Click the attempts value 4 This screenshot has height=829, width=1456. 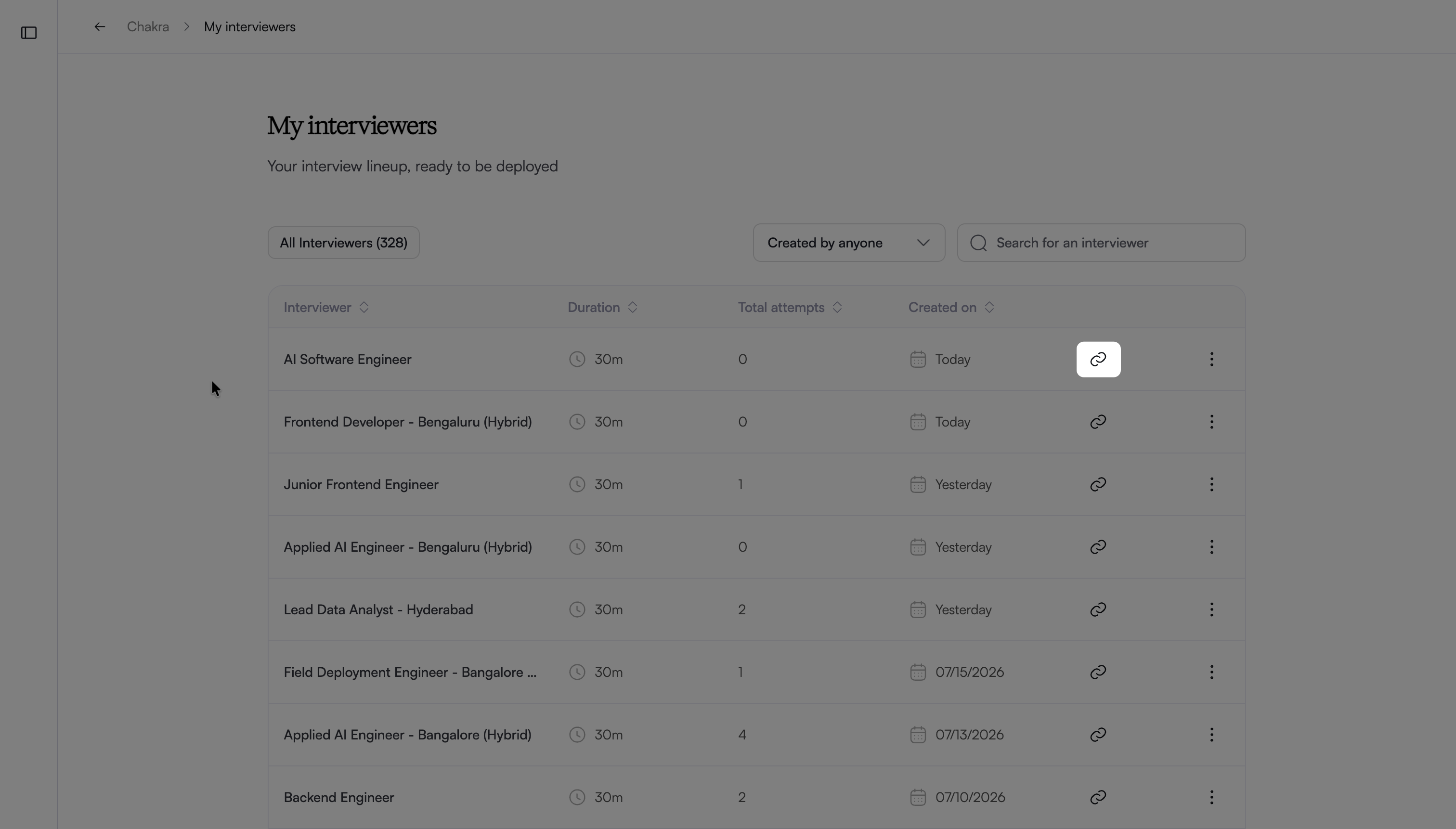click(x=742, y=735)
